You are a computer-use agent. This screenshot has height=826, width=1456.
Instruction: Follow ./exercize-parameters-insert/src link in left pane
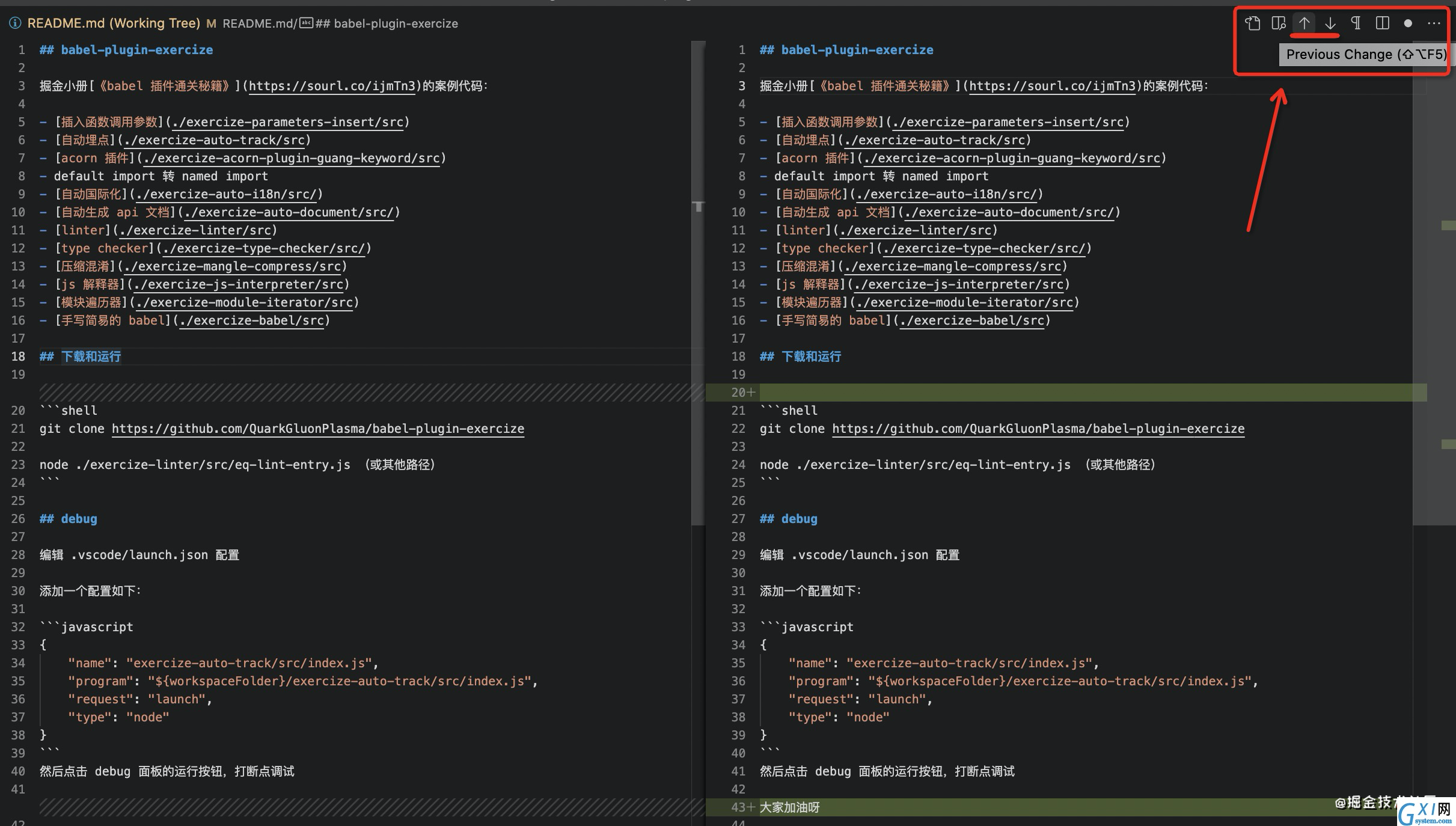click(287, 122)
